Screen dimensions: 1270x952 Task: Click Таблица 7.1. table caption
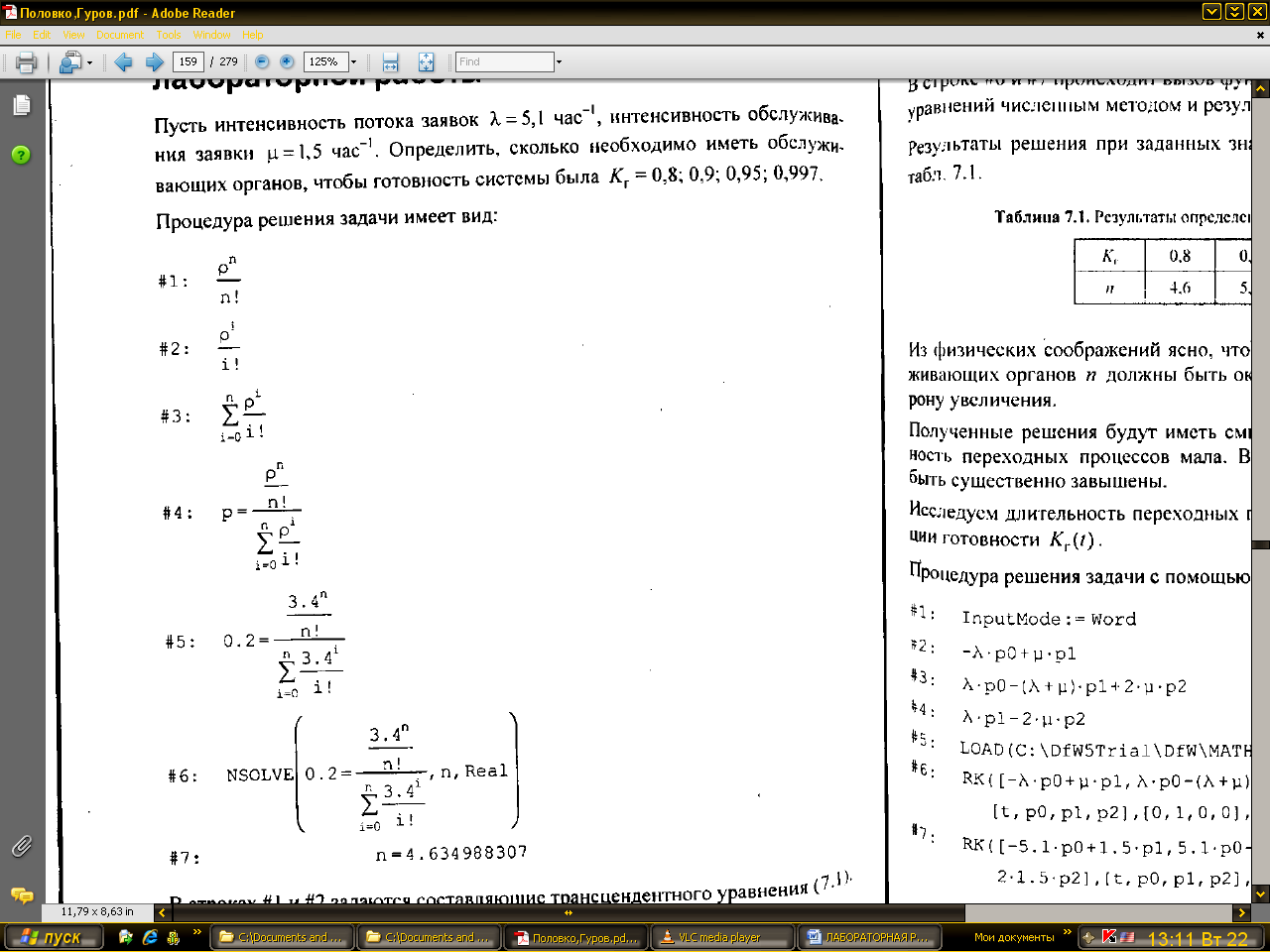(1042, 217)
